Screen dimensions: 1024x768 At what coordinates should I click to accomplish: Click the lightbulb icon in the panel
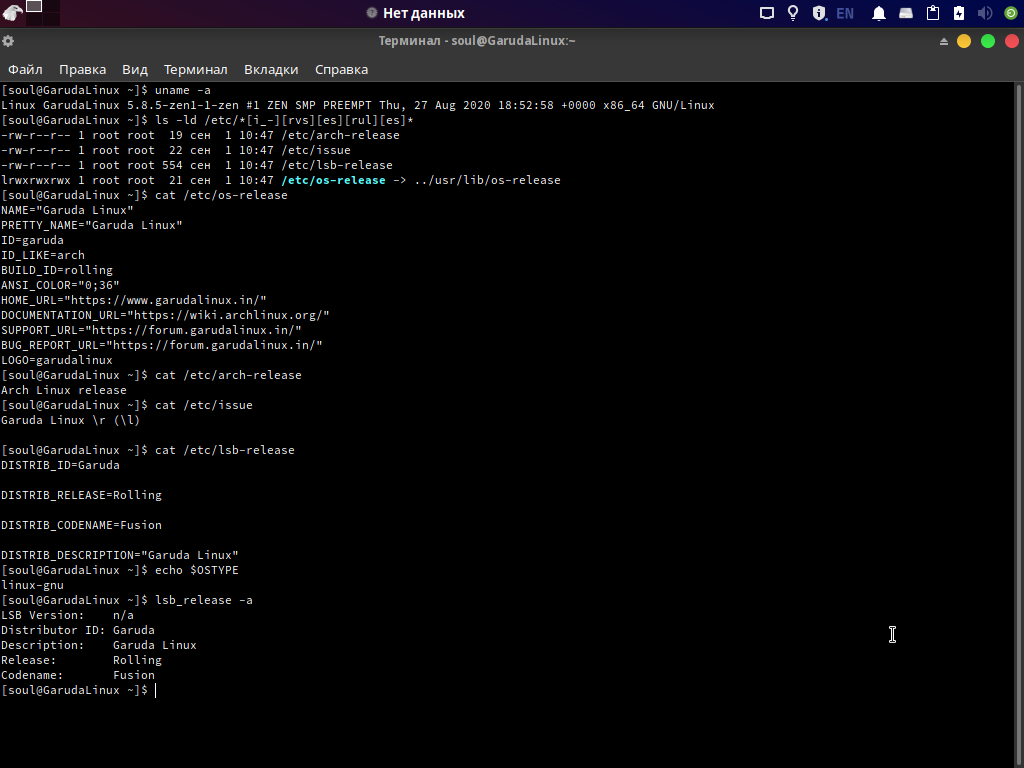click(x=793, y=13)
